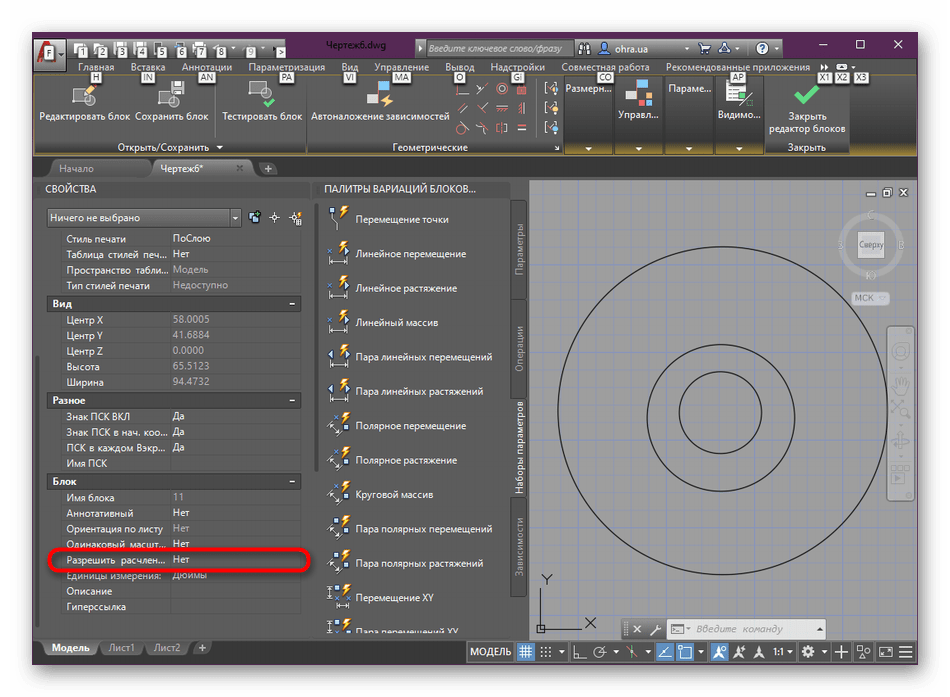This screenshot has width=950, height=697.
Task: Click the Edit Block (Редактировать блок) icon
Action: 84,96
